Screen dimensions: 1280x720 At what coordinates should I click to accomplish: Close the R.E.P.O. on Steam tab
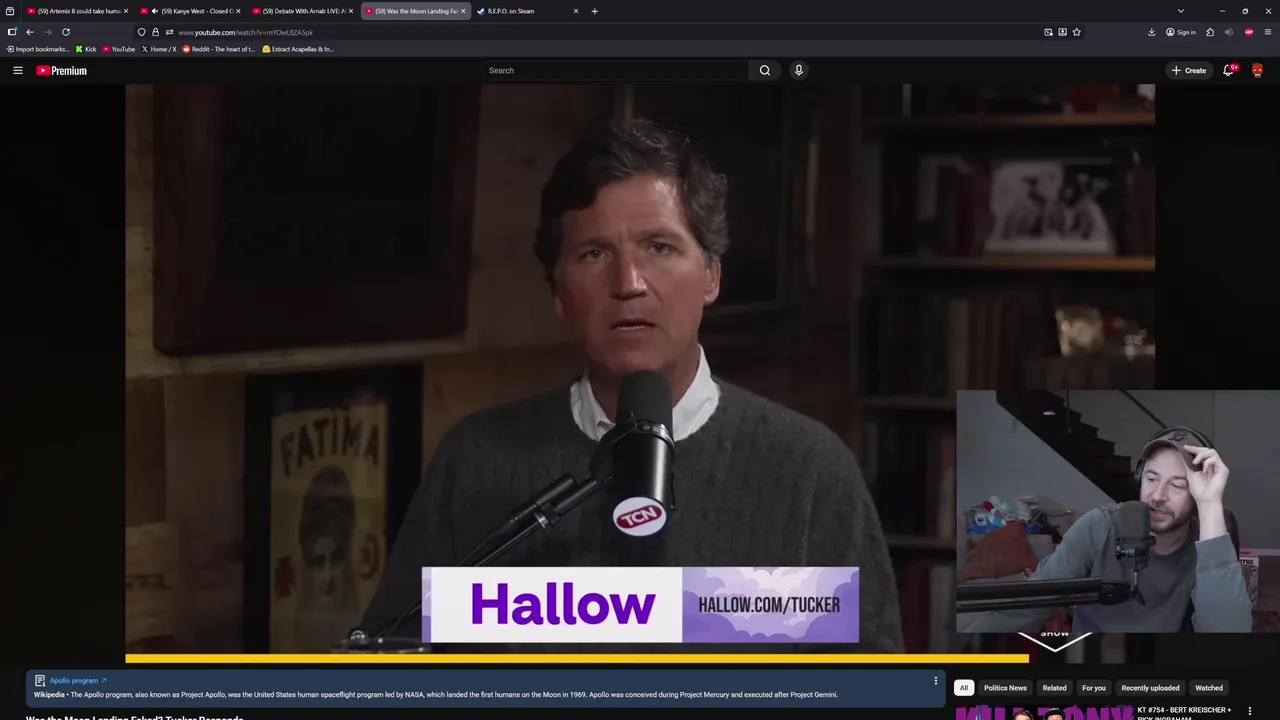576,11
